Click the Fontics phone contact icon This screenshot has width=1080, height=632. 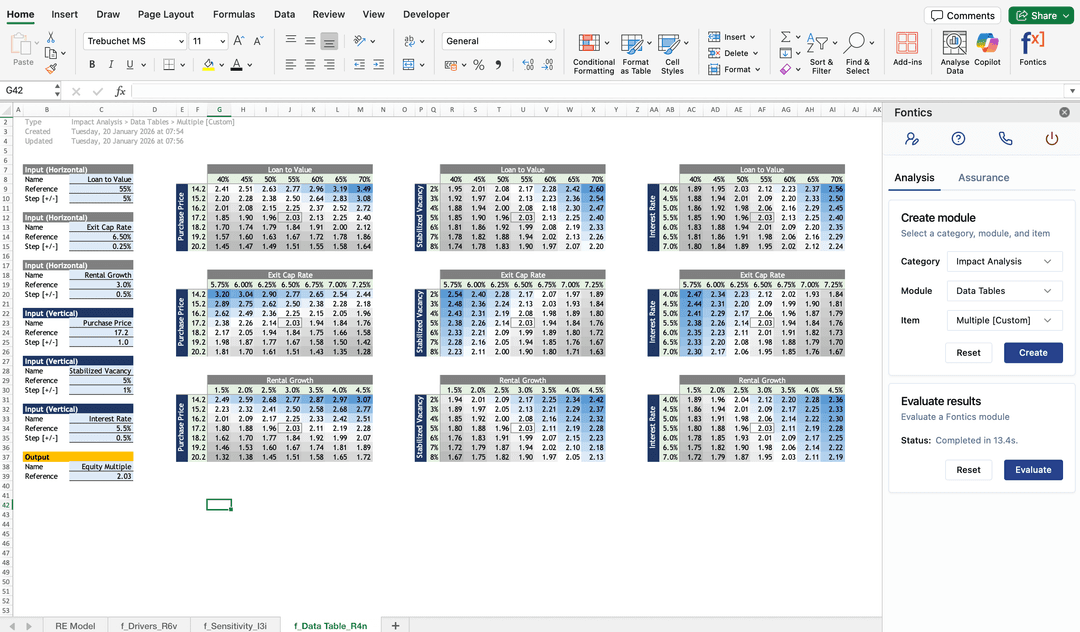(x=1006, y=139)
